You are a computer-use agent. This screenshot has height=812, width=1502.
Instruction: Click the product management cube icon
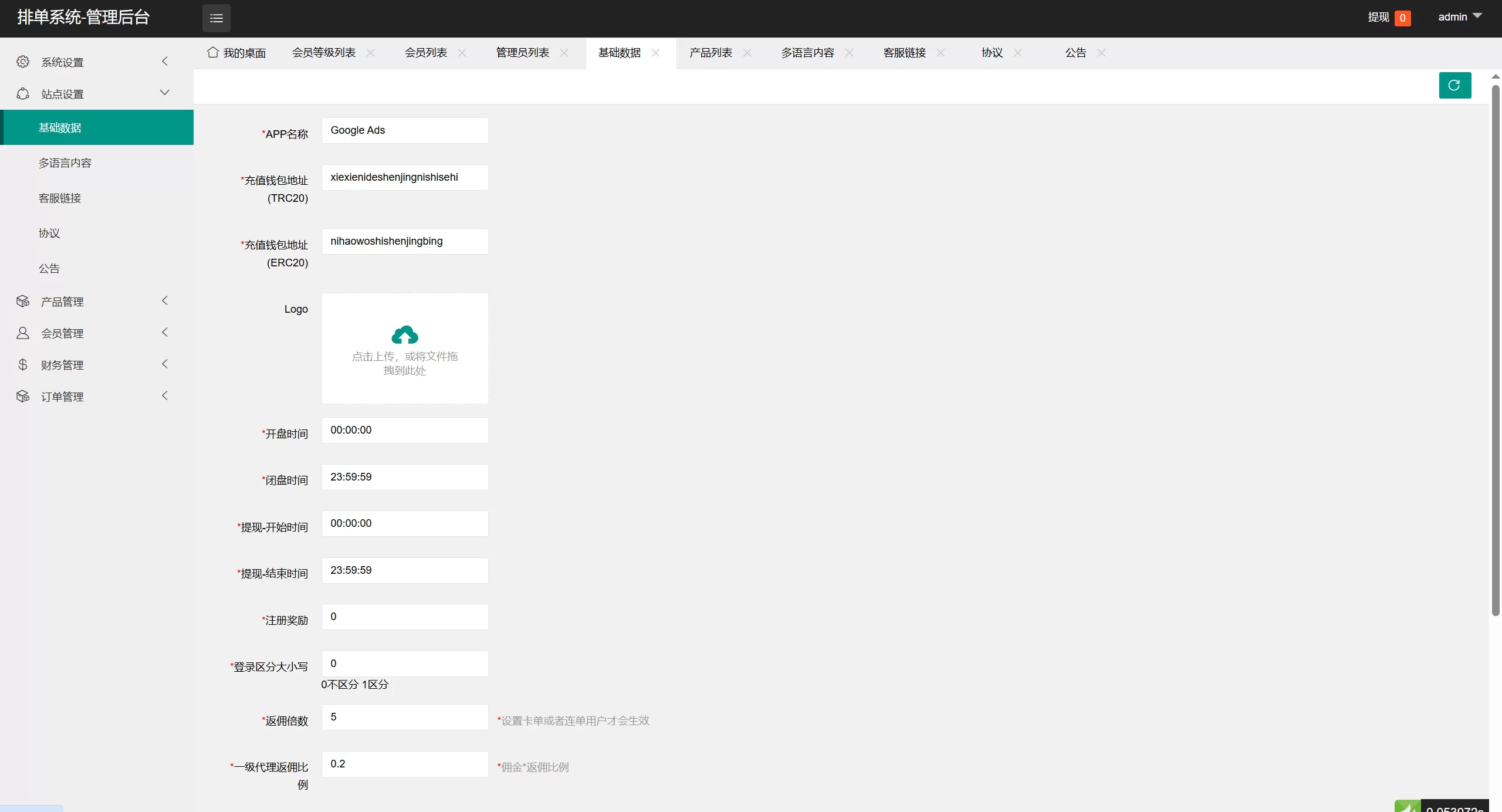(x=23, y=301)
